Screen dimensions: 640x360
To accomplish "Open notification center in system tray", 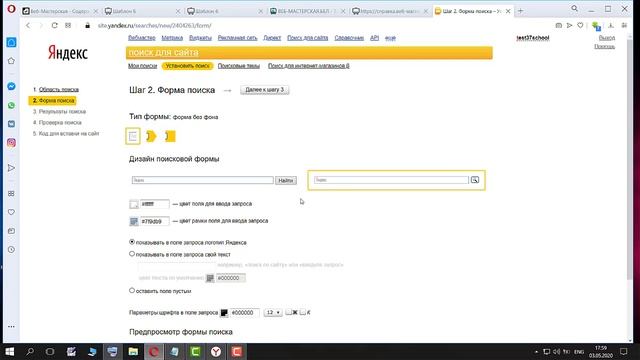I will tap(623, 352).
